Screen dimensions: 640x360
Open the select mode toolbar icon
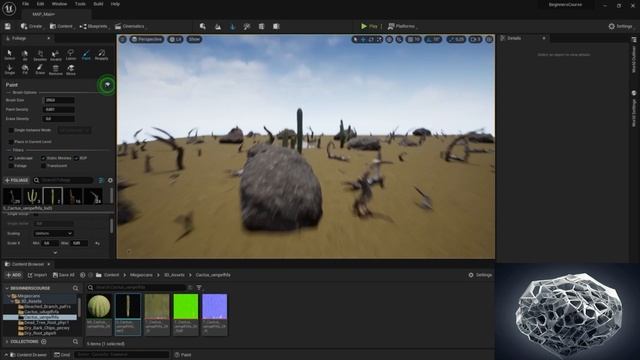[x=203, y=27]
